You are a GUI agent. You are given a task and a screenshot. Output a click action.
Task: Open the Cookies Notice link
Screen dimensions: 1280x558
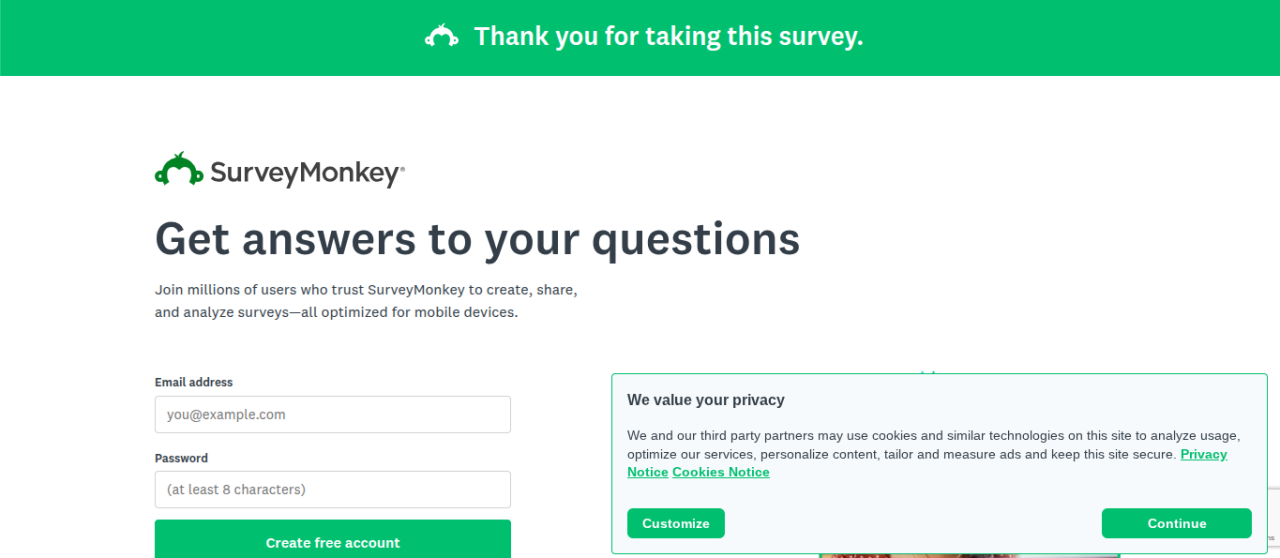(720, 472)
